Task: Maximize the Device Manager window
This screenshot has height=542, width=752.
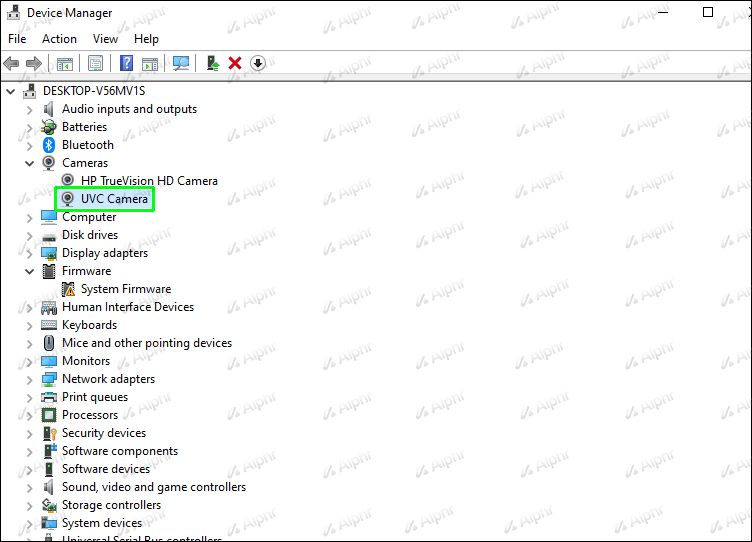Action: pos(708,12)
